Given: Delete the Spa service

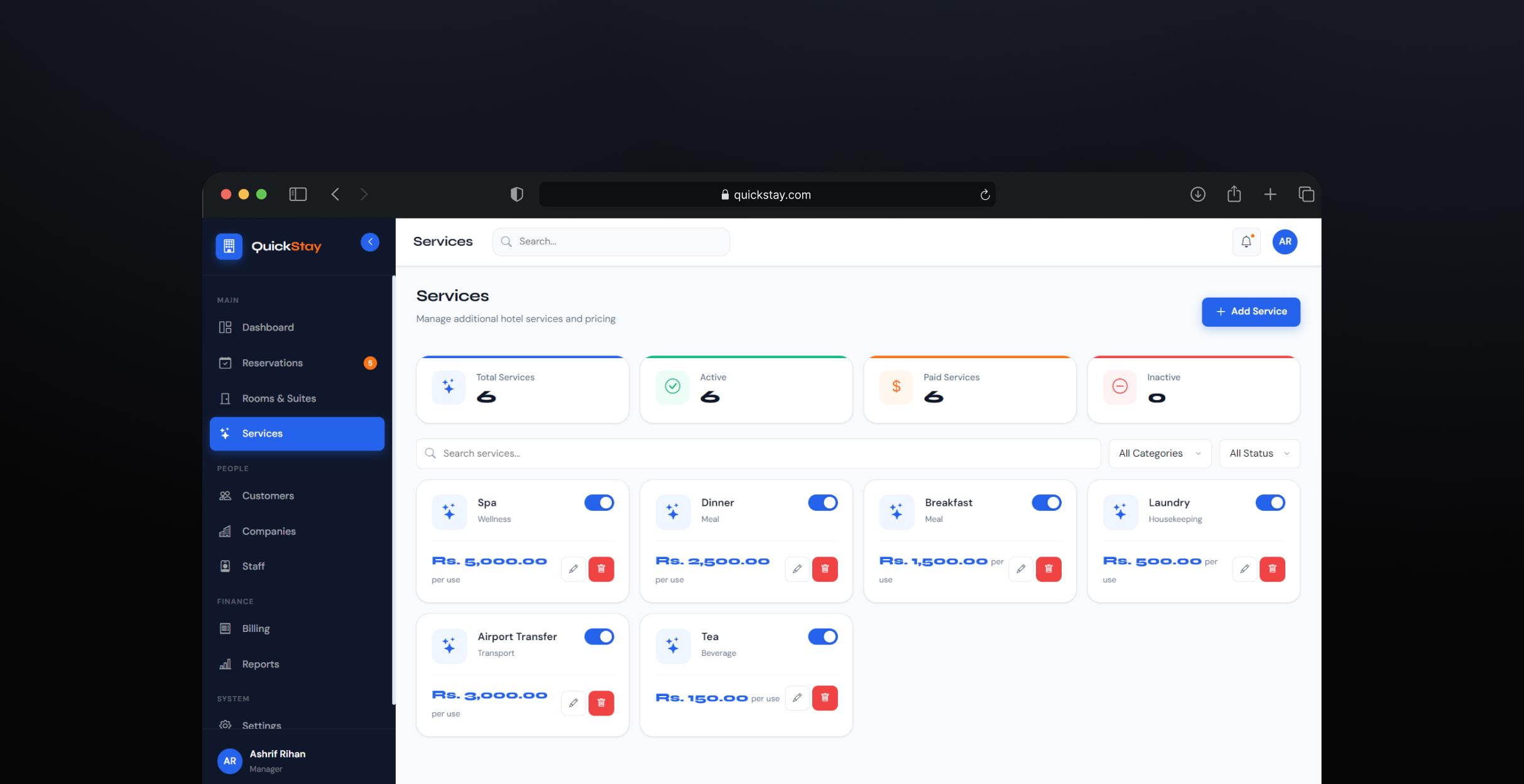Looking at the screenshot, I should coord(601,569).
